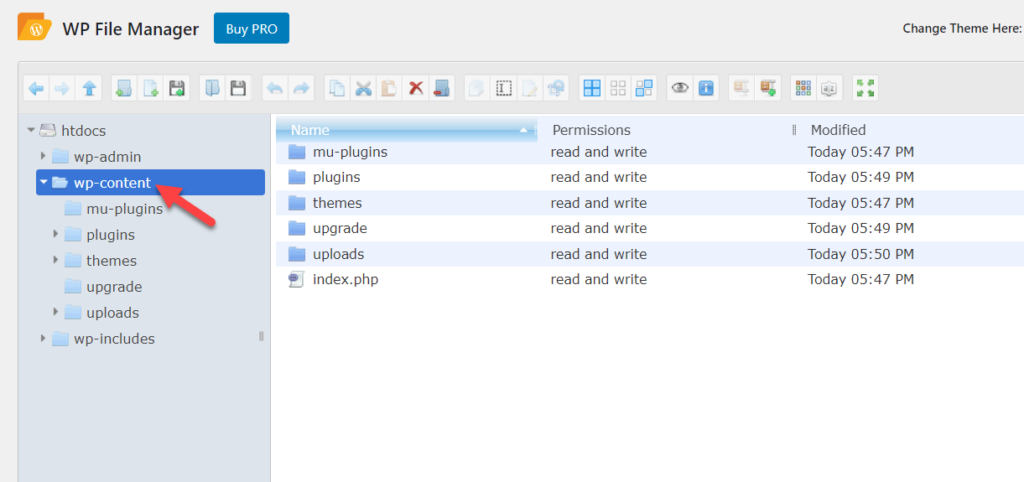Select the uploads row in file list
The image size is (1024, 482).
(x=650, y=254)
